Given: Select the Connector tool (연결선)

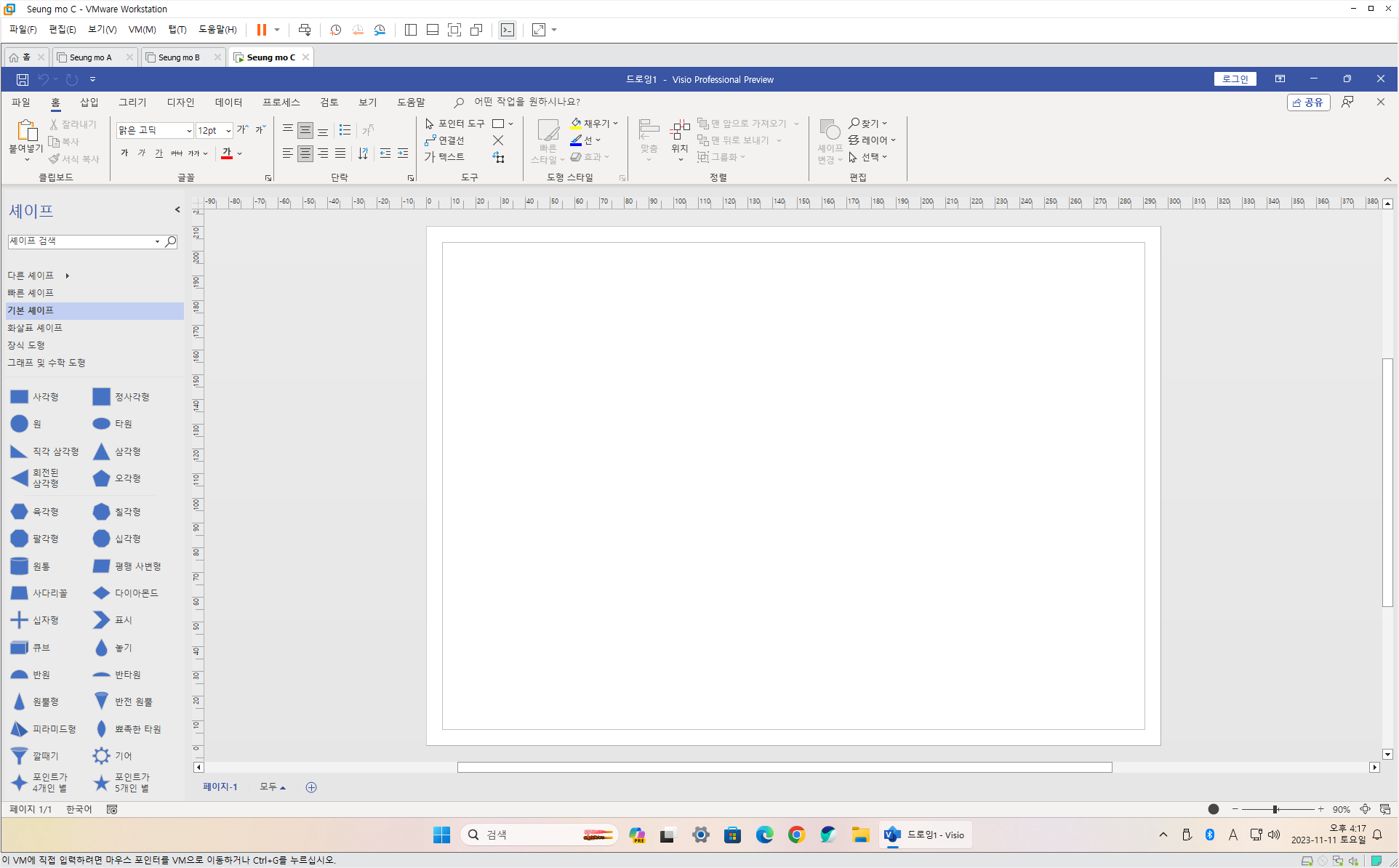Looking at the screenshot, I should [444, 140].
